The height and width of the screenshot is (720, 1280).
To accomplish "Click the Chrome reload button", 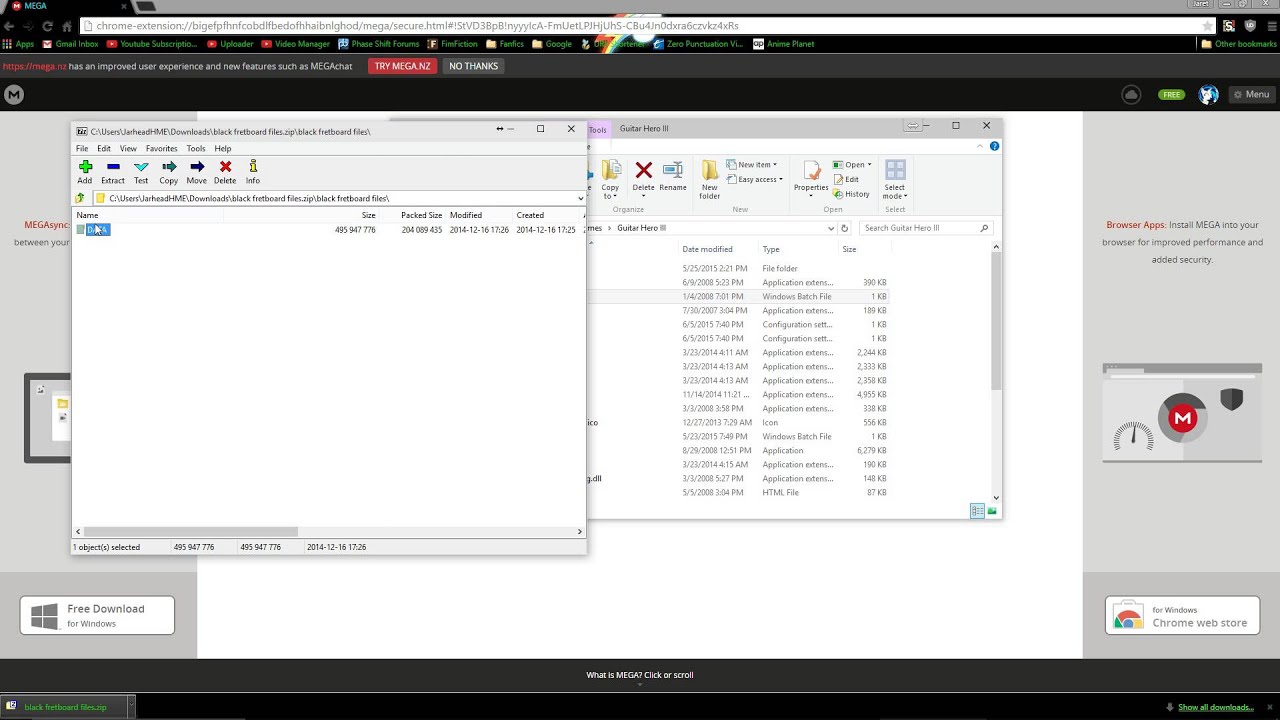I will 47,26.
